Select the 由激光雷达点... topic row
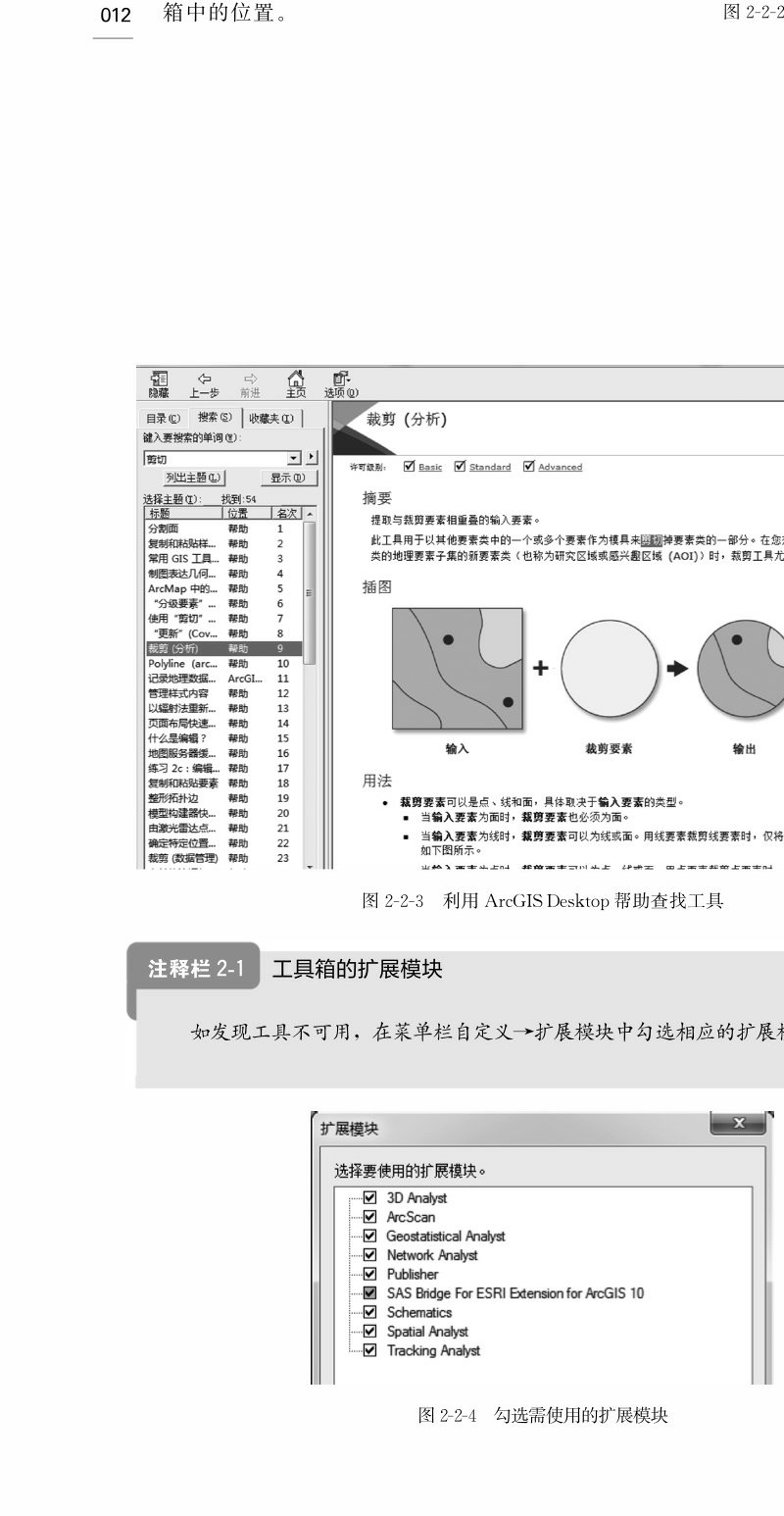Viewport: 784px width, 1516px height. [x=223, y=829]
